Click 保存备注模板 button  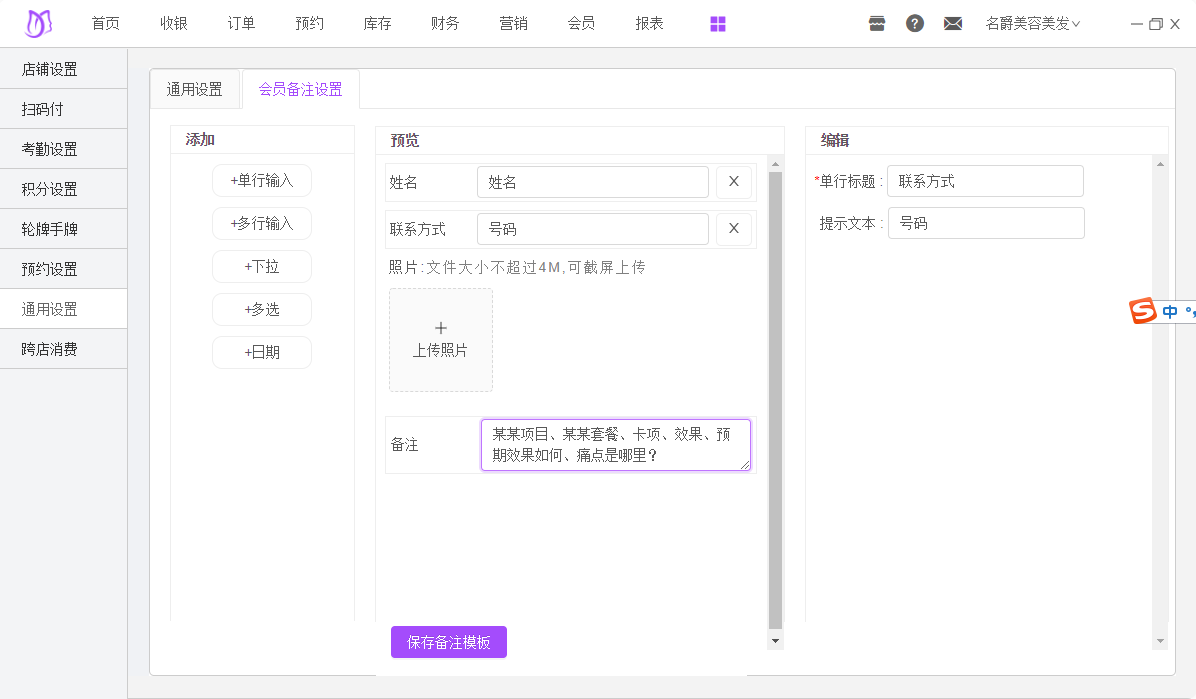click(449, 642)
